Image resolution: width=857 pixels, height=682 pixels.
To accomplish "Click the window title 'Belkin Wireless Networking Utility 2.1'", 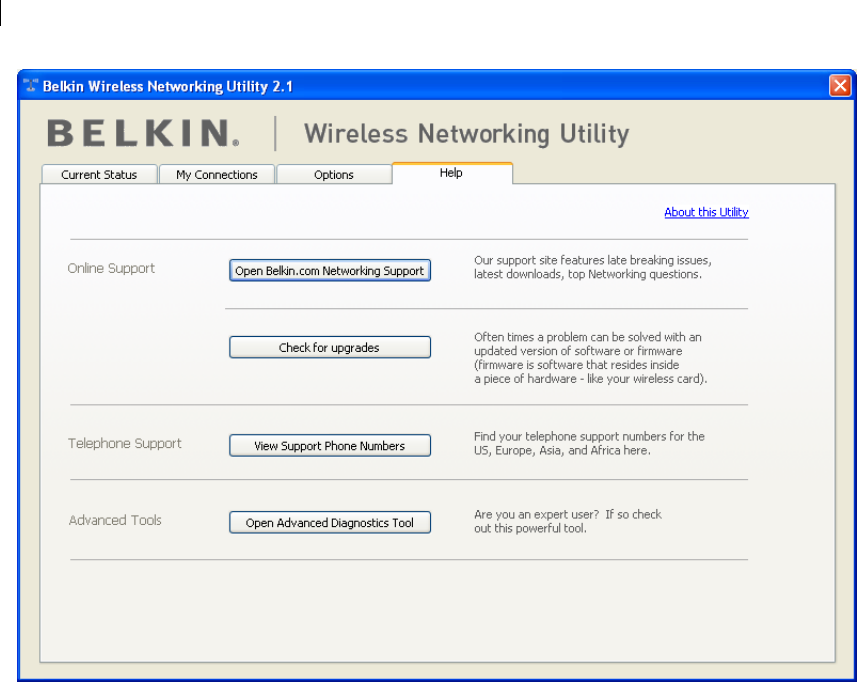I will pos(168,86).
